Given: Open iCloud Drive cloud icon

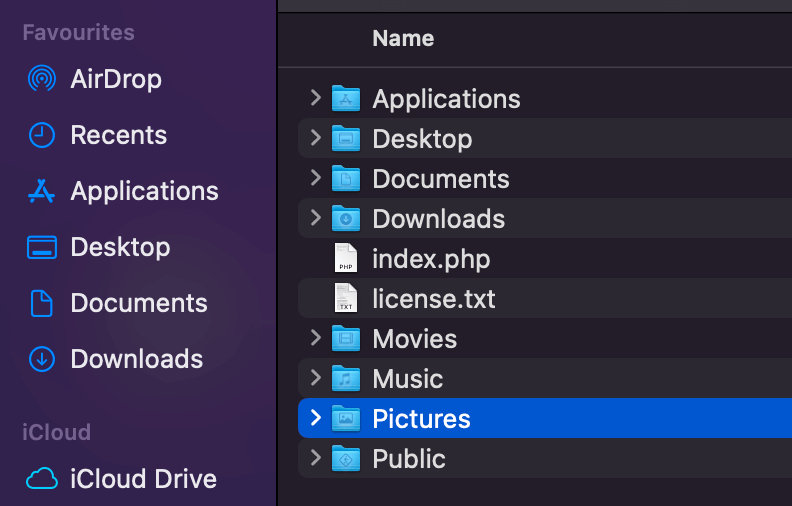Looking at the screenshot, I should [42, 478].
